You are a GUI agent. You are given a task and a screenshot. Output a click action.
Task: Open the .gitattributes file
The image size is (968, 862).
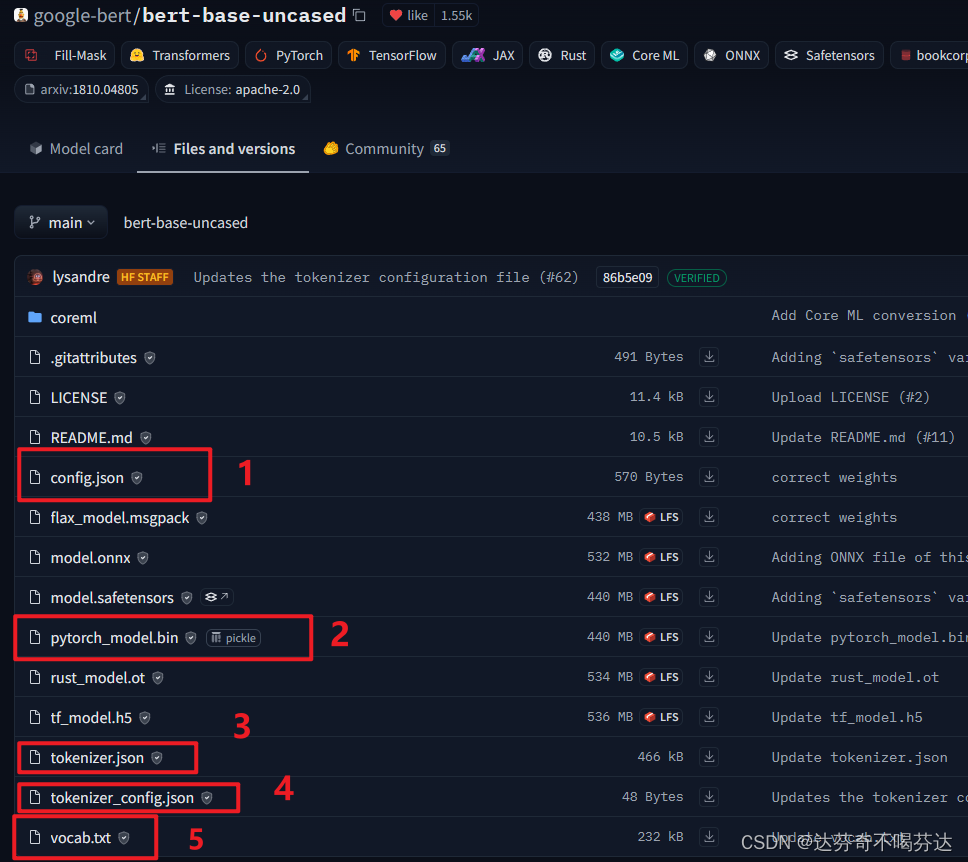93,358
